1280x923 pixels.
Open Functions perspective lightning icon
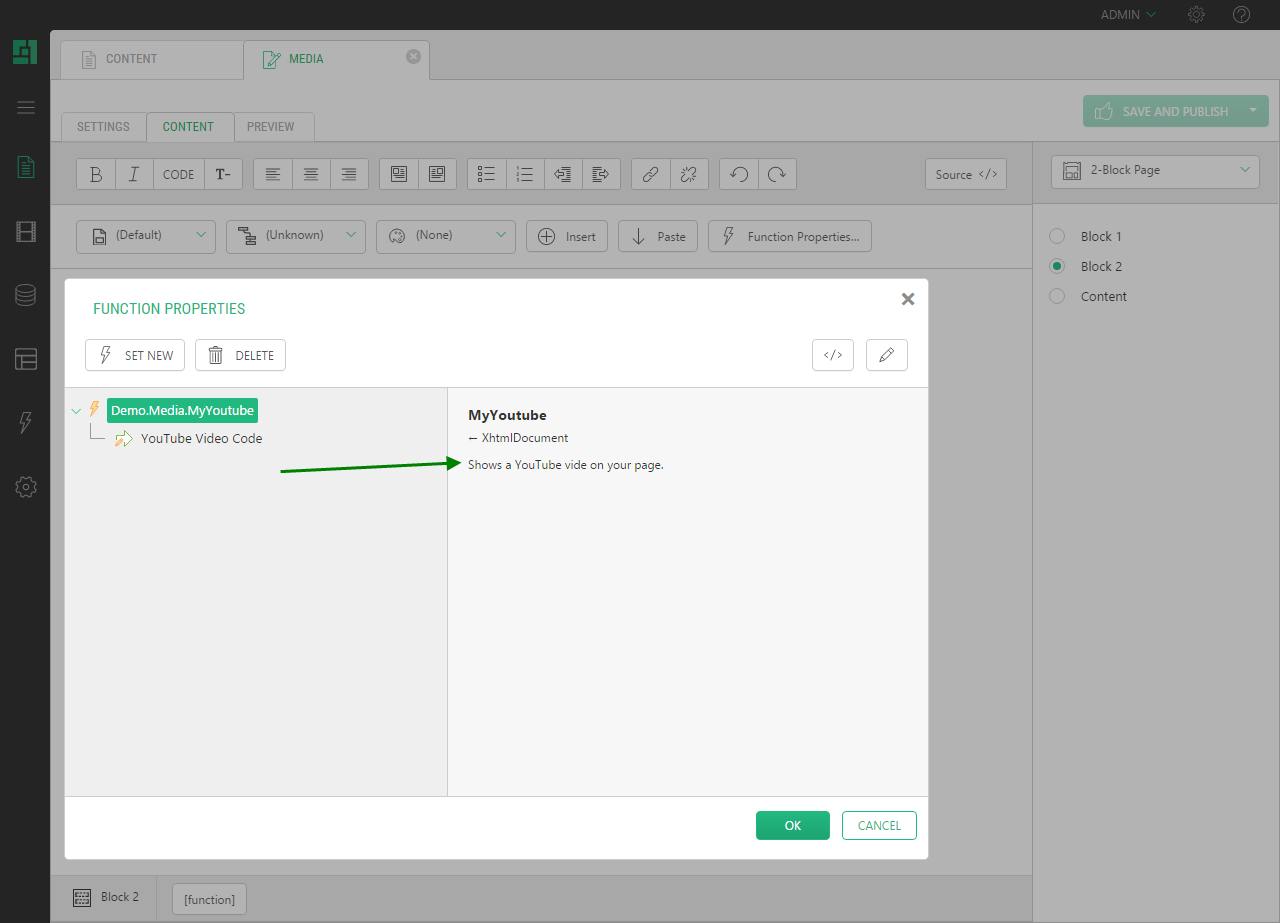[26, 423]
